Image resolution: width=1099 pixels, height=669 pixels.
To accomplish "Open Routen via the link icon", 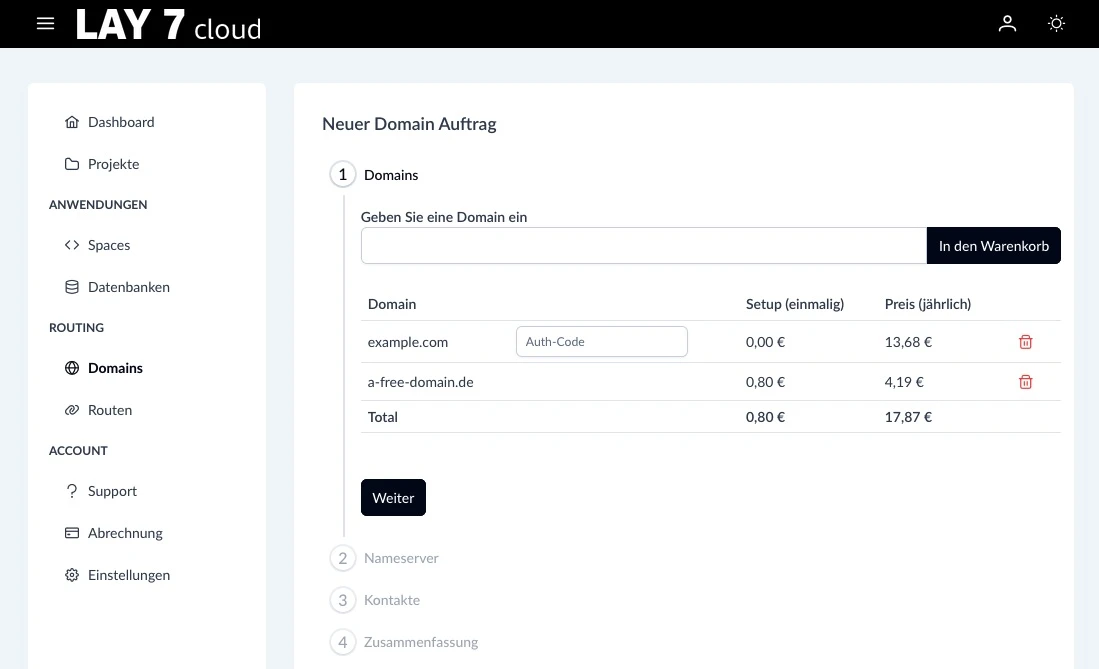I will 72,410.
